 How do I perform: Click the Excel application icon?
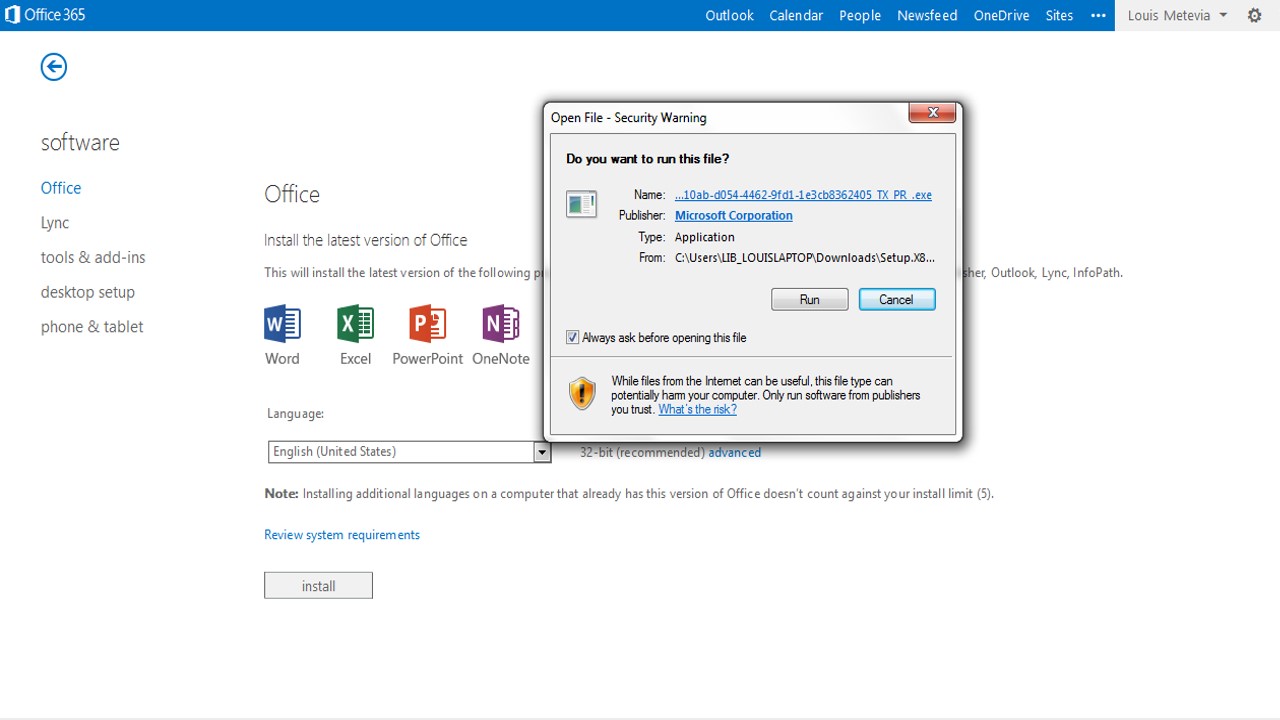[x=355, y=324]
